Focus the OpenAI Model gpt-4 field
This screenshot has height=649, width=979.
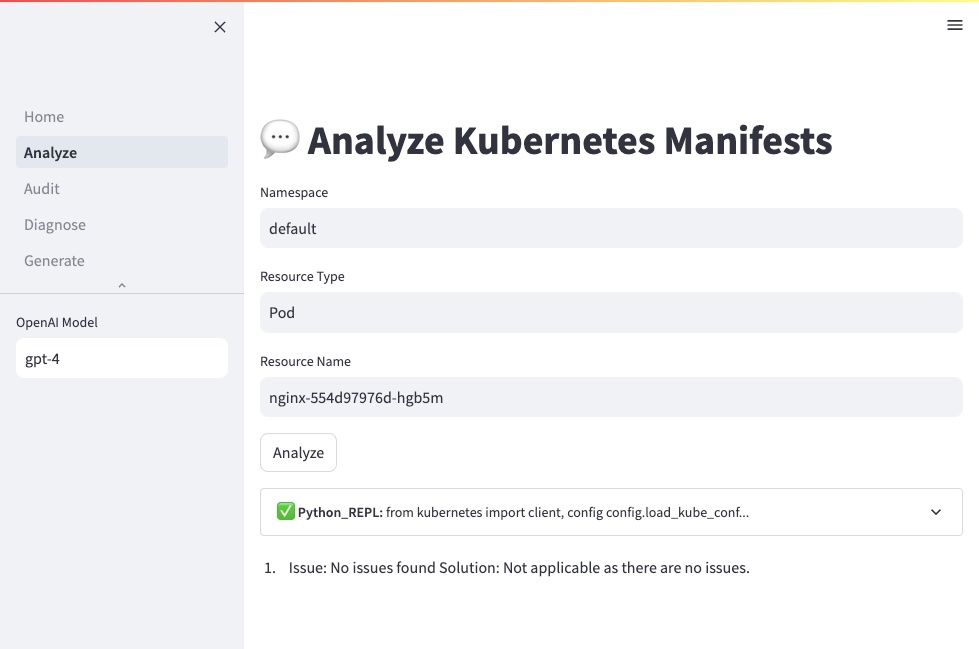pyautogui.click(x=122, y=358)
